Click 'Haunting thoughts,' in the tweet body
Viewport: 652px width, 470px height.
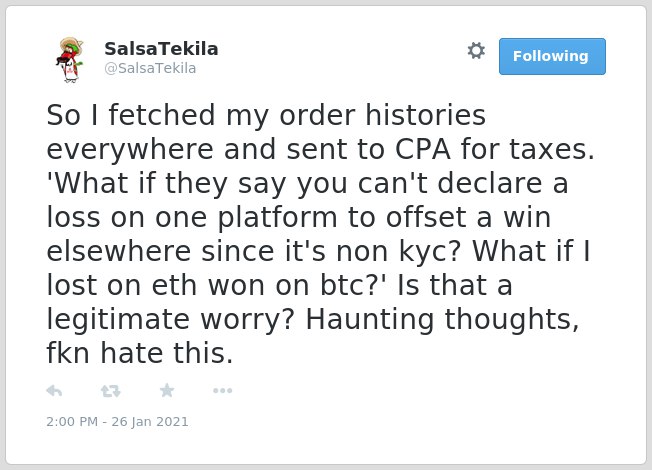pyautogui.click(x=442, y=320)
